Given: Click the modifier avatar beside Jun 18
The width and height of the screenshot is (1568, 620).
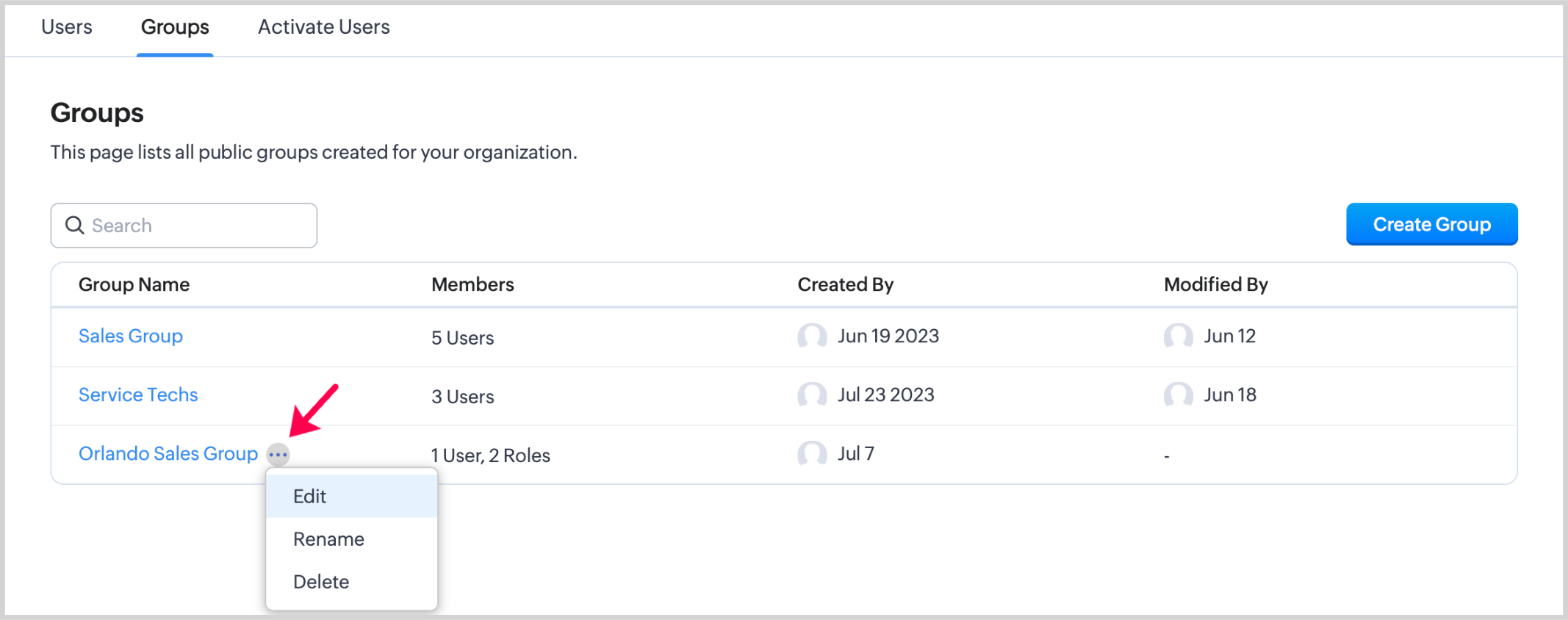Looking at the screenshot, I should tap(1178, 395).
